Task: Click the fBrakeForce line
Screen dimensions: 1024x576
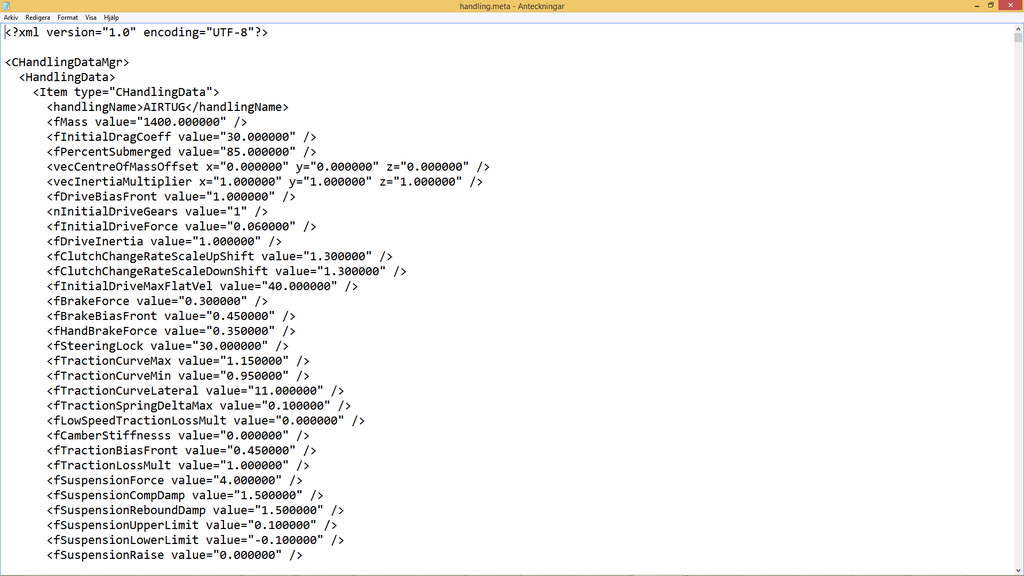Action: point(157,301)
